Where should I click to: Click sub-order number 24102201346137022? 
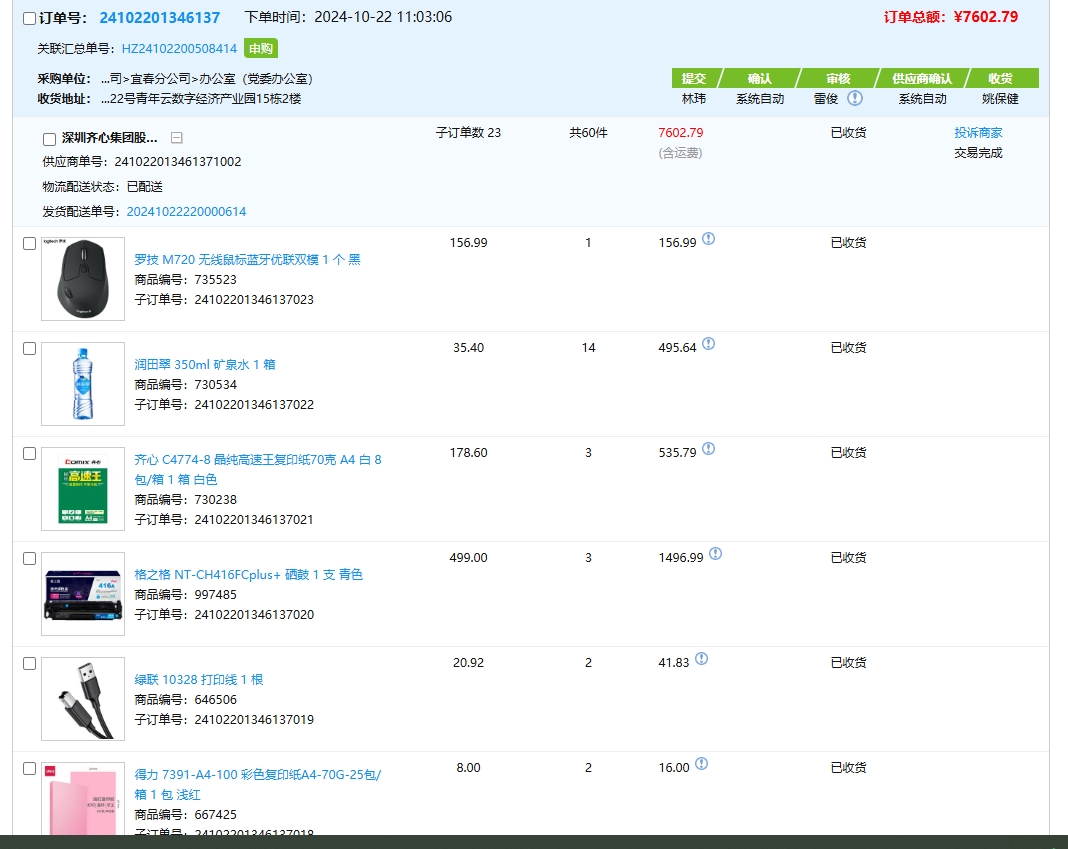[254, 405]
